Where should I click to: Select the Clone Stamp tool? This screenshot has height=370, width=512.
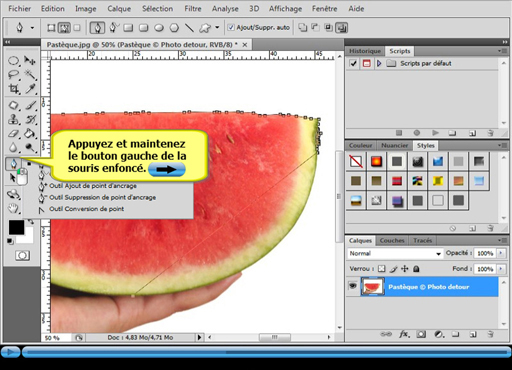coord(13,119)
